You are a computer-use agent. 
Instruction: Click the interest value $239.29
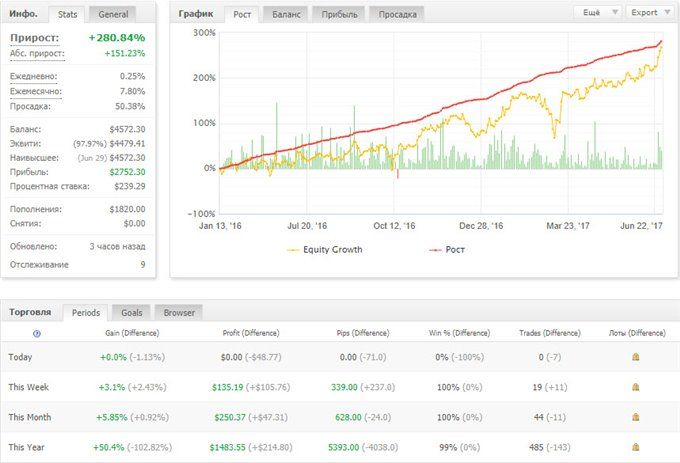point(130,186)
